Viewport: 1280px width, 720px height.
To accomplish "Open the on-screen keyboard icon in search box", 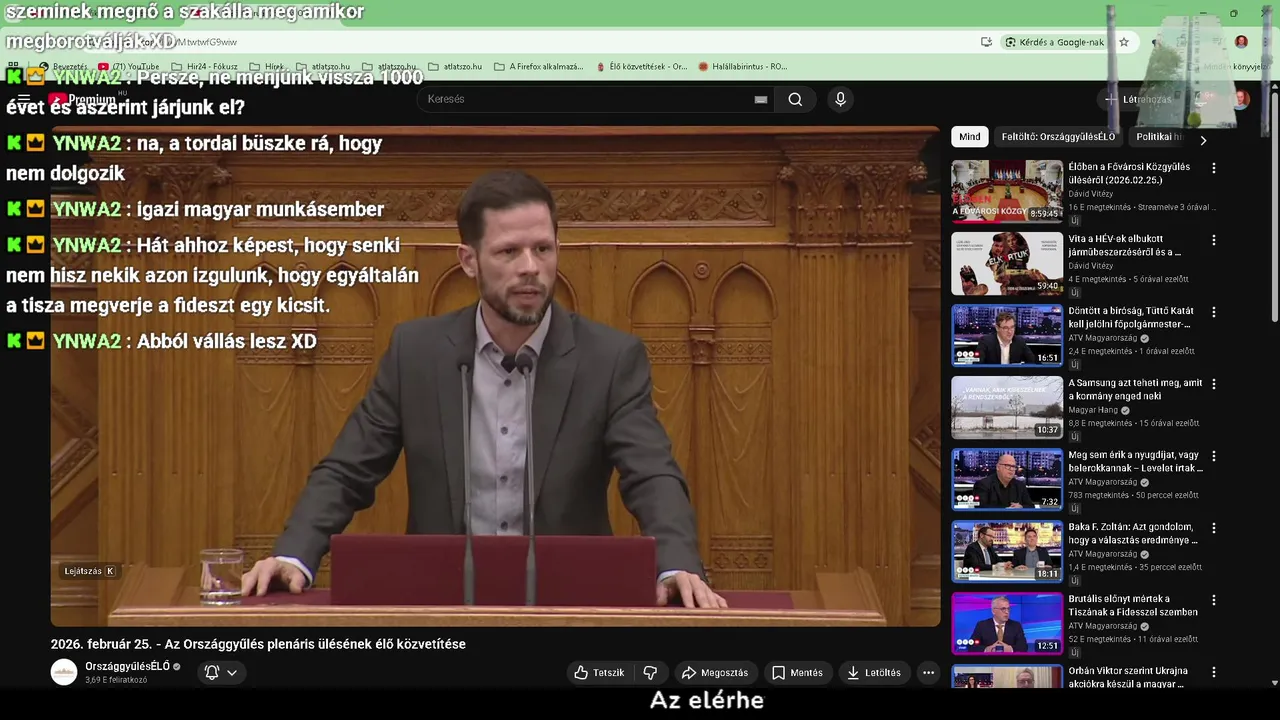I will coord(761,99).
